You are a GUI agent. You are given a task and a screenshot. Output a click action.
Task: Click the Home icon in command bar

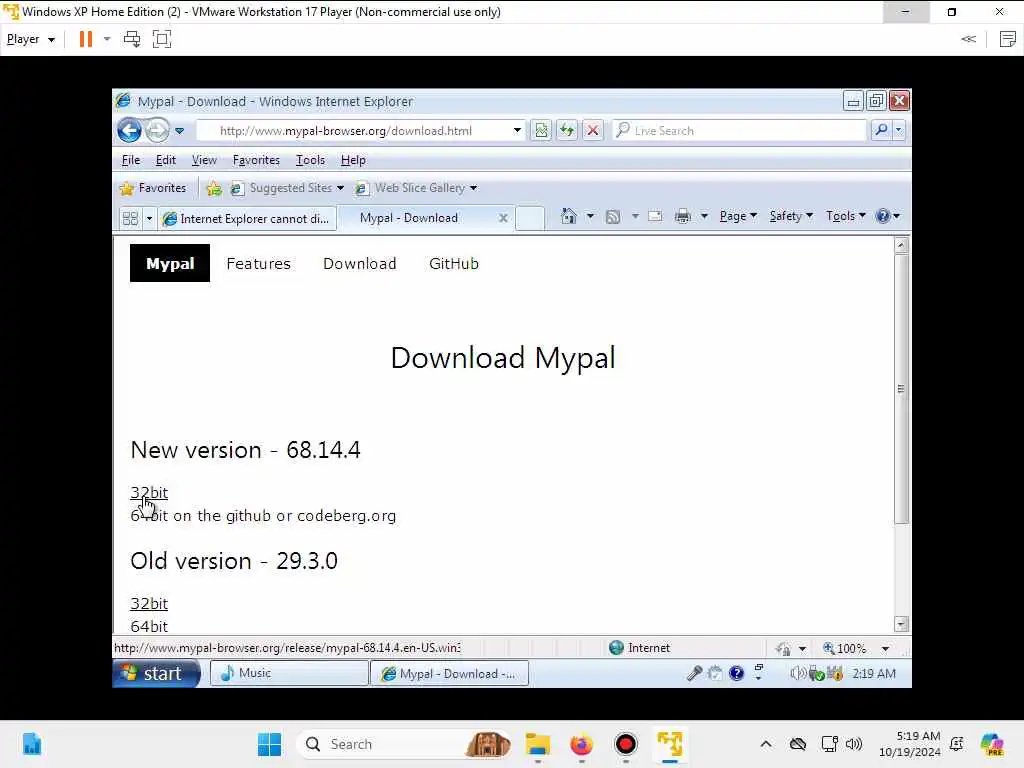pos(569,216)
